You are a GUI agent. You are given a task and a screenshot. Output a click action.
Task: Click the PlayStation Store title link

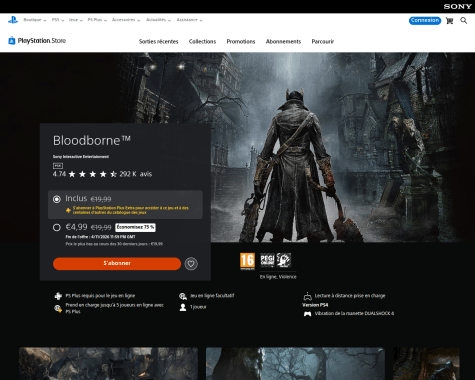pyautogui.click(x=42, y=41)
